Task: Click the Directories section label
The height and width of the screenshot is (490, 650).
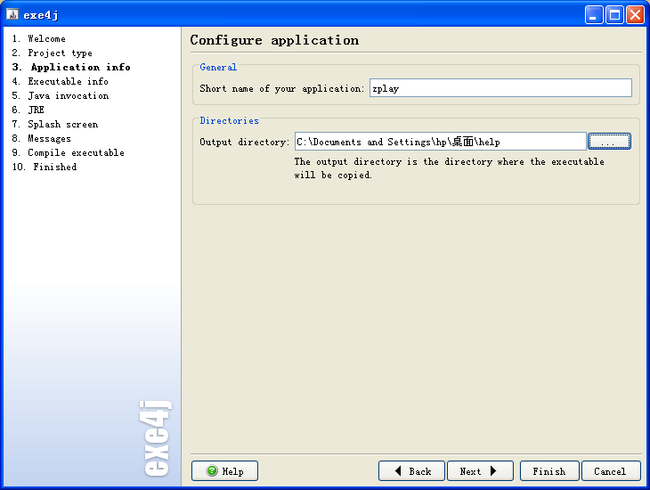Action: click(x=229, y=120)
